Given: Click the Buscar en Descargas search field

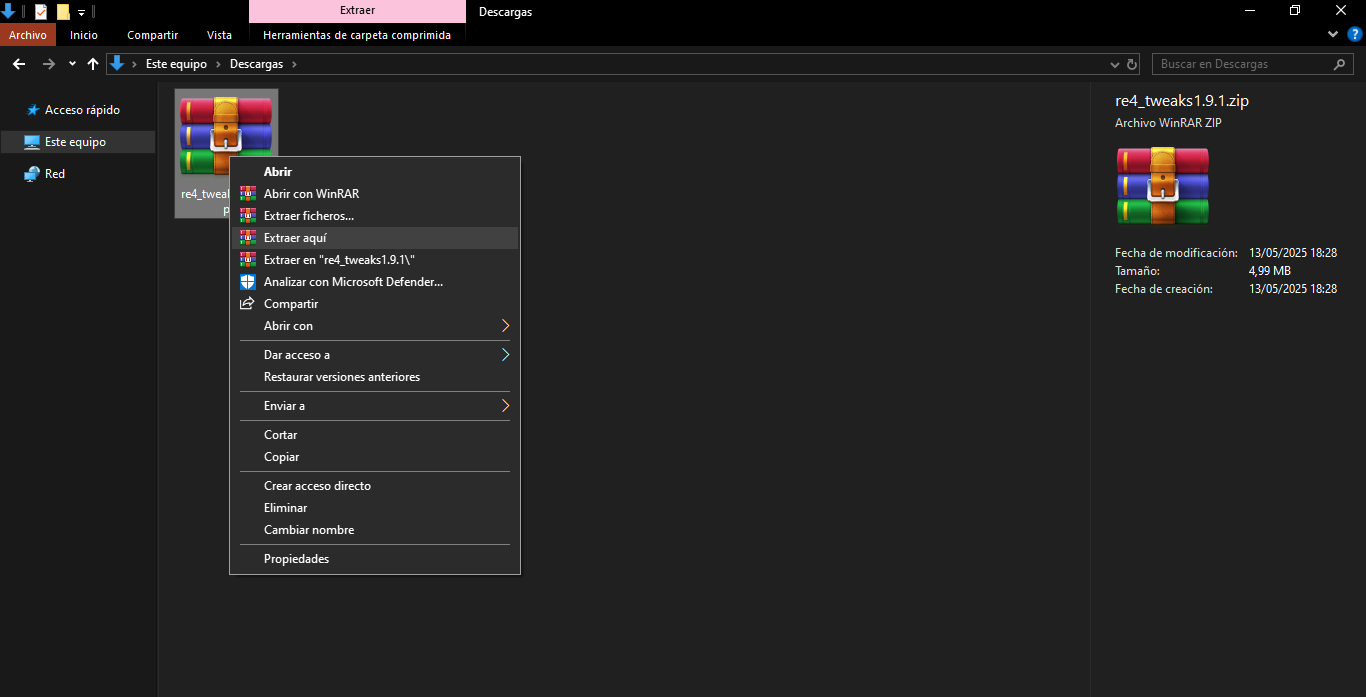Looking at the screenshot, I should pos(1253,64).
